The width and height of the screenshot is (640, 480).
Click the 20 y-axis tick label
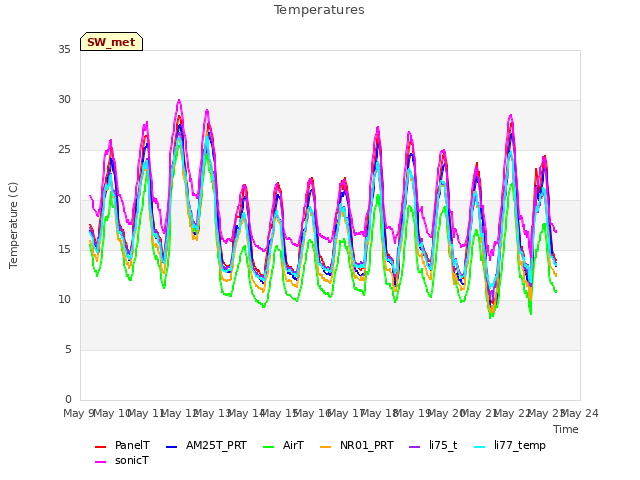(64, 199)
